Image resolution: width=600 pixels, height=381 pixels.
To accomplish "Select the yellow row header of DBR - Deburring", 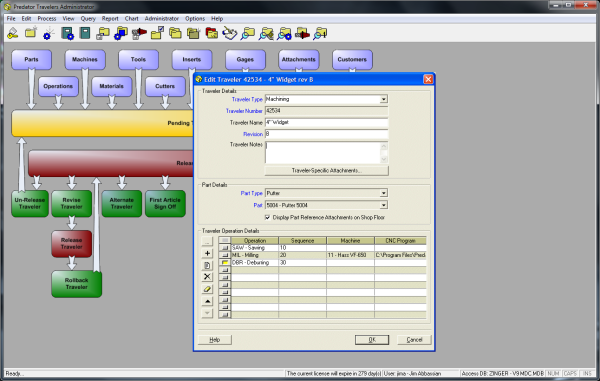I will [225, 262].
